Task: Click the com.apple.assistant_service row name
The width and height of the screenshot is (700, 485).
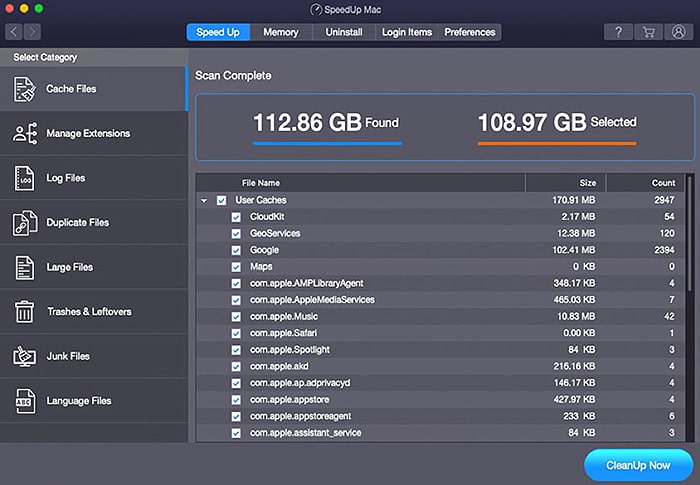Action: tap(305, 432)
